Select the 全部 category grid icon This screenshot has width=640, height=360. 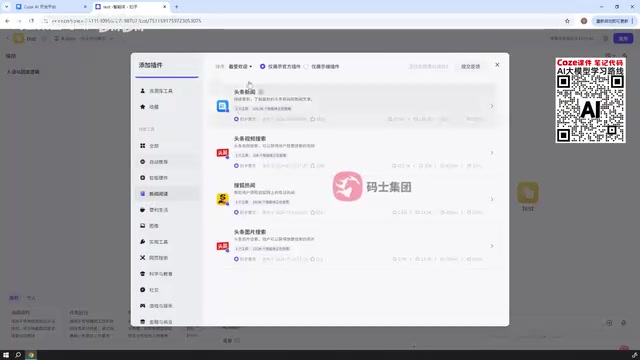[142, 146]
